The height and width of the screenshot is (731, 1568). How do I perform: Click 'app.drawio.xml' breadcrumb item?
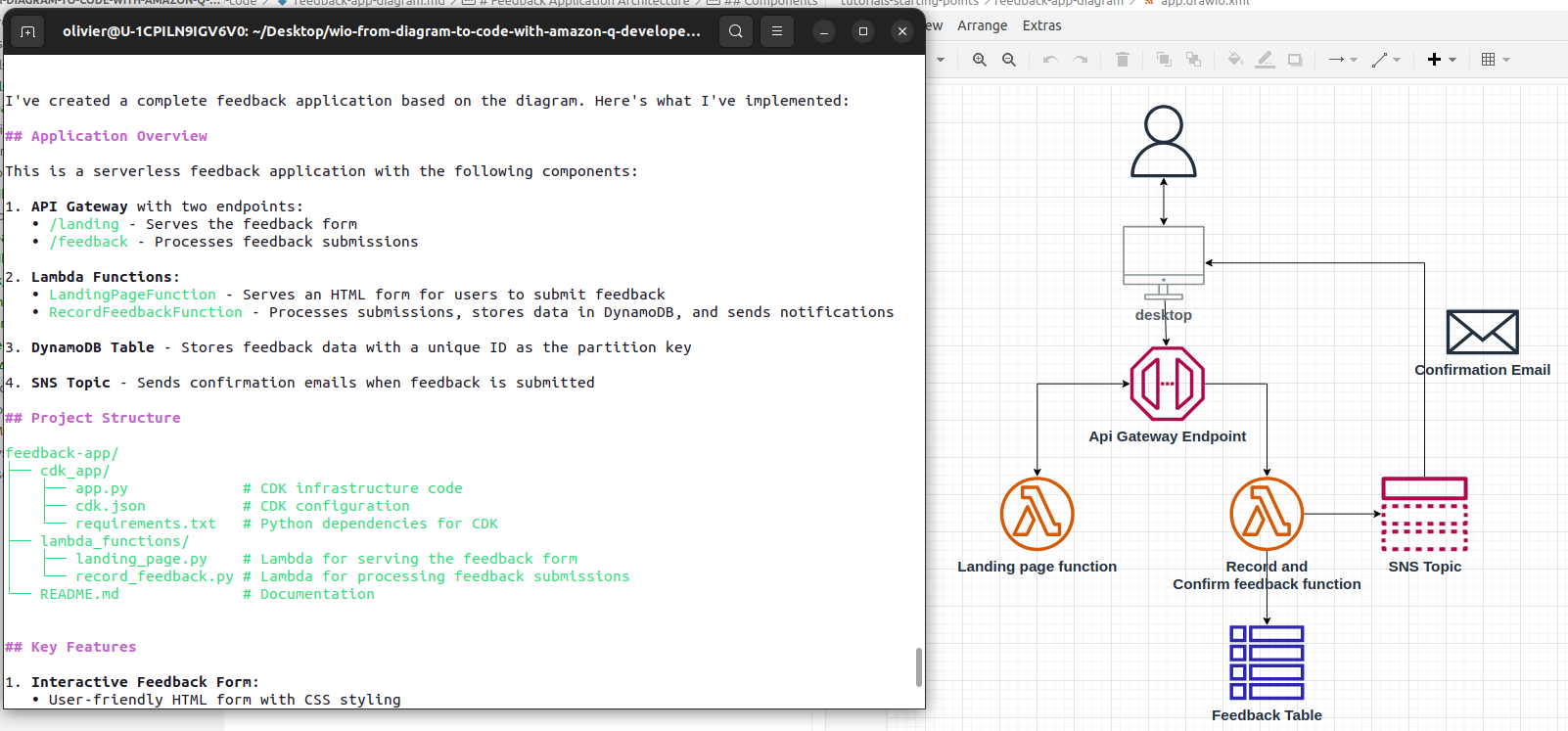[x=1205, y=3]
